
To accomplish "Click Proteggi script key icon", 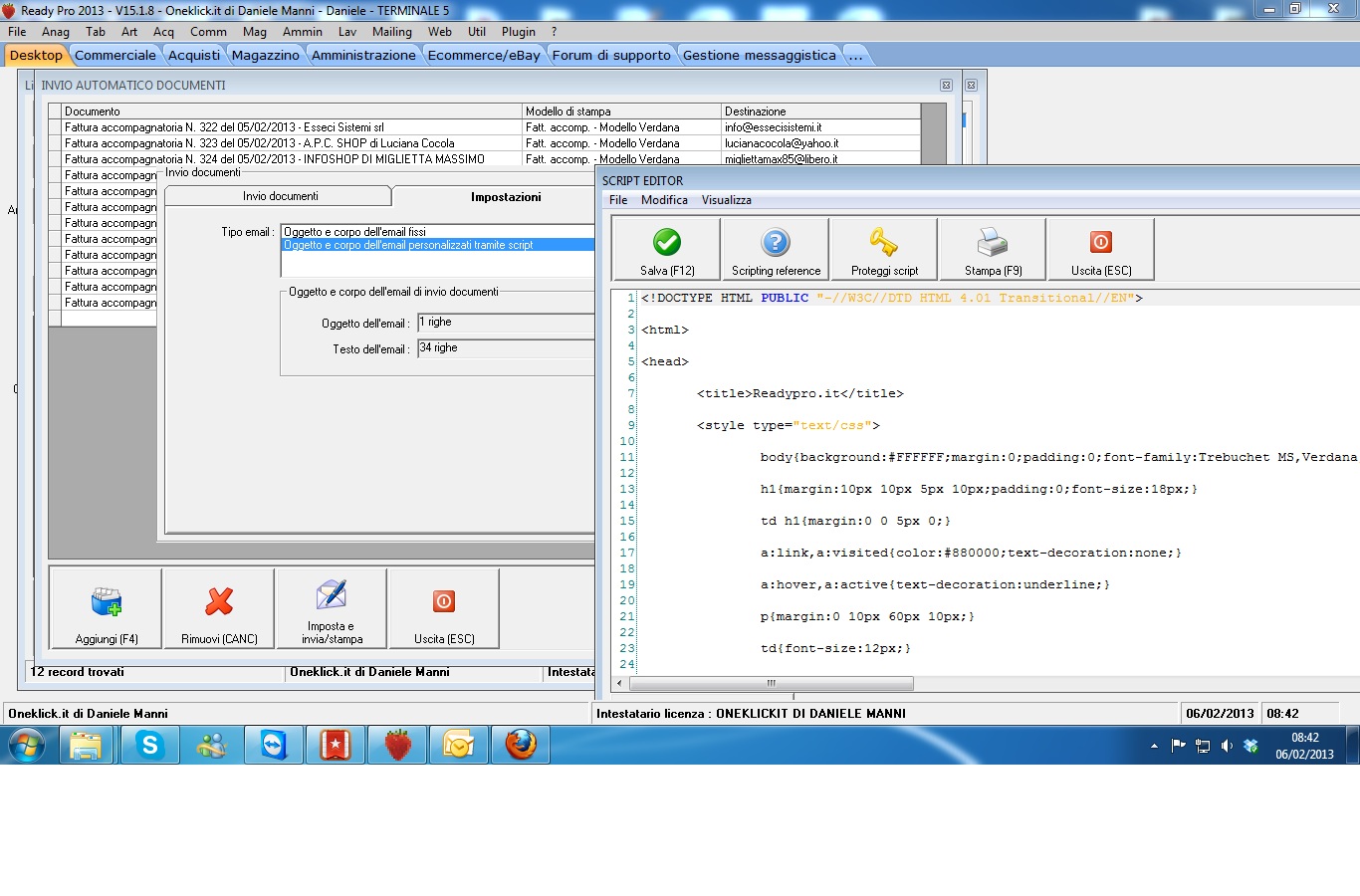I will [x=884, y=249].
